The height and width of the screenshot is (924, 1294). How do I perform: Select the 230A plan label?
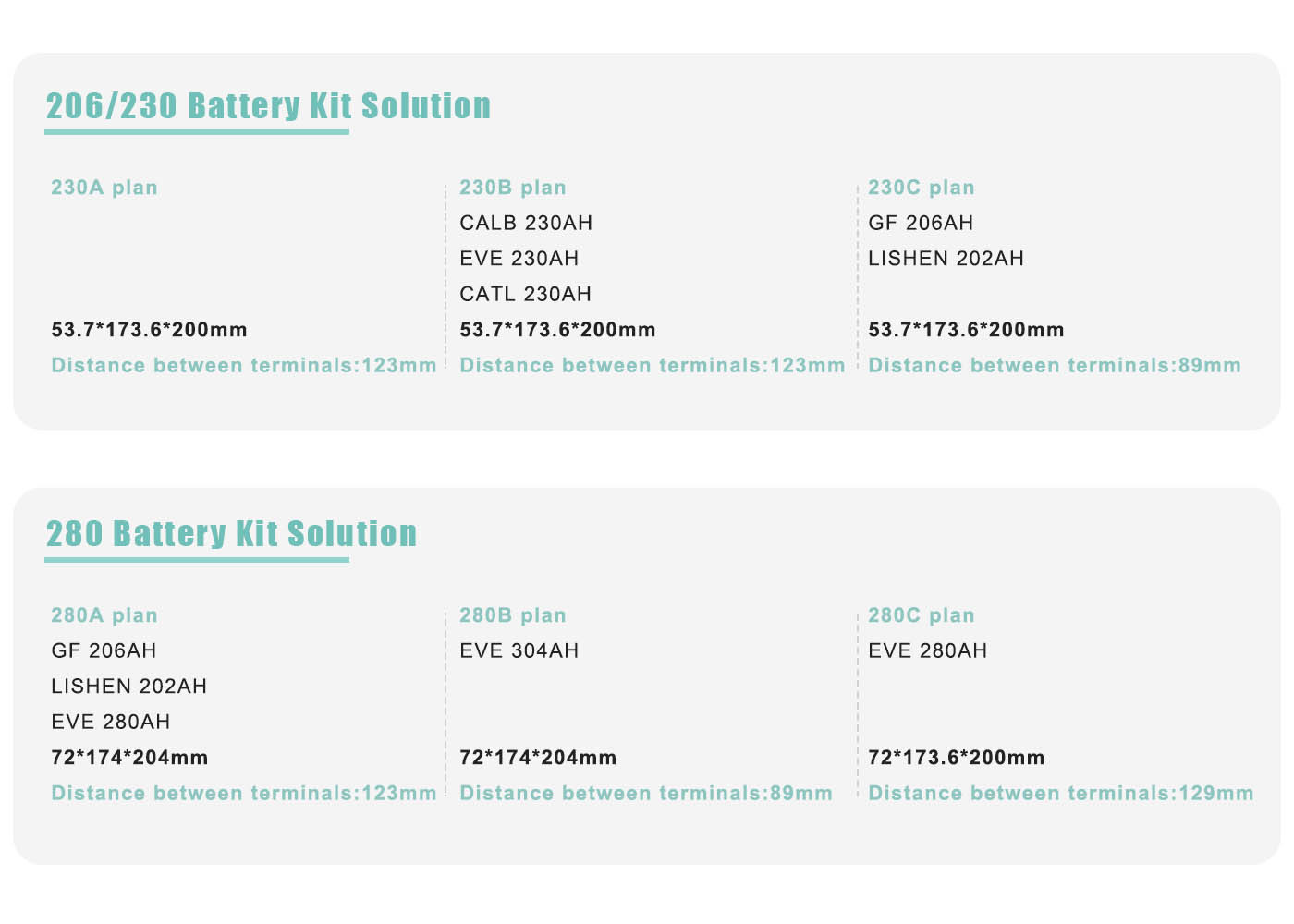pyautogui.click(x=104, y=188)
